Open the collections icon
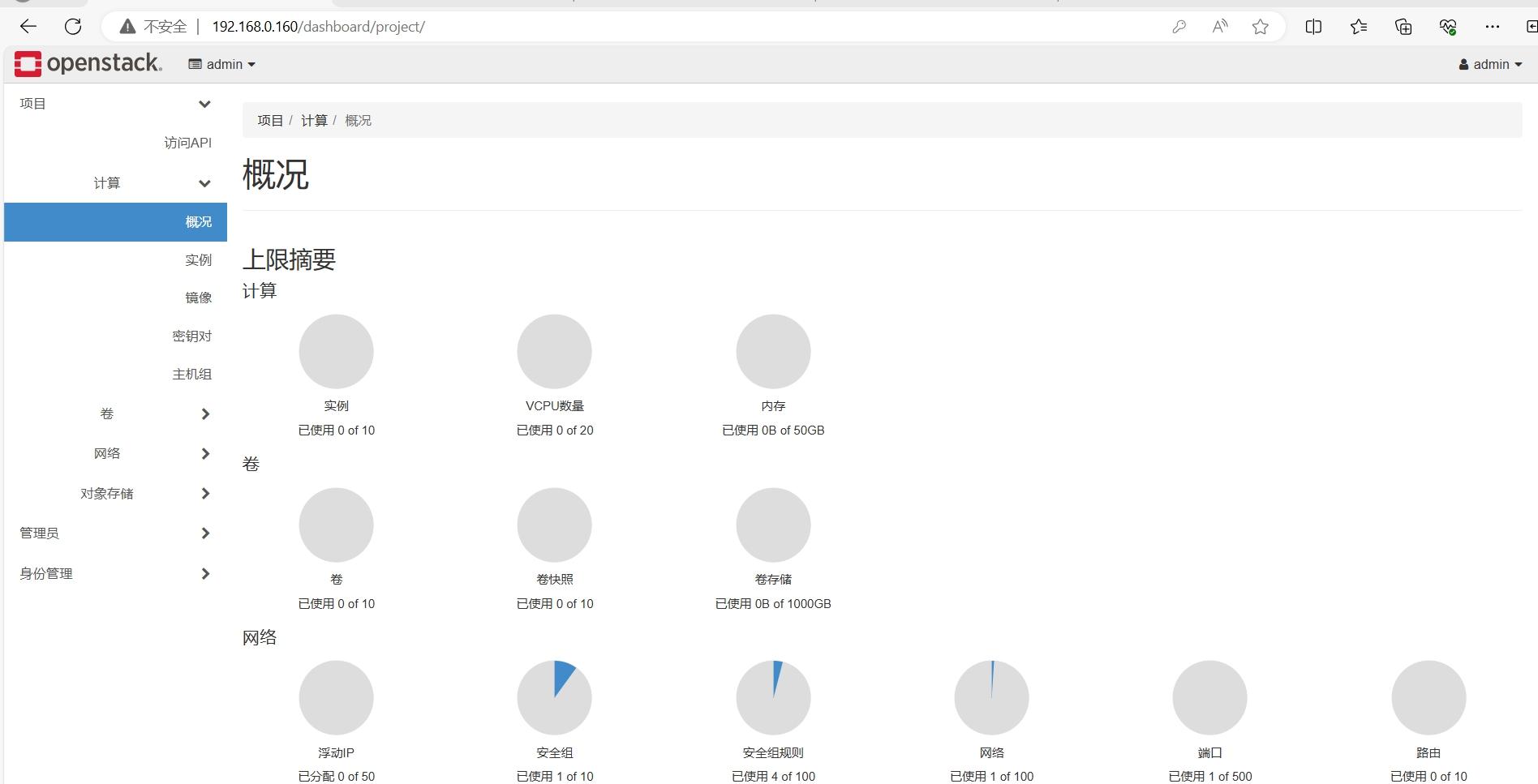 1403,27
